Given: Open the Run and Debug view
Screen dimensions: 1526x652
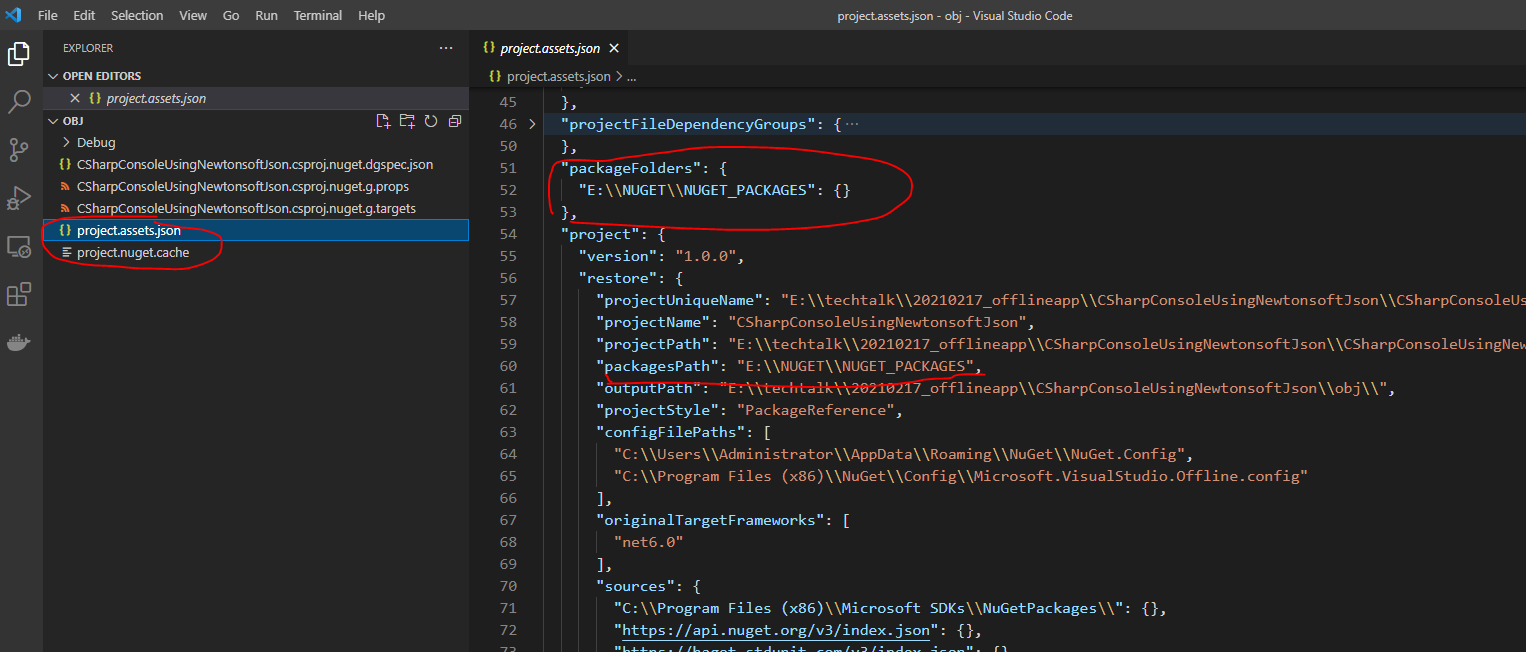Looking at the screenshot, I should (18, 198).
